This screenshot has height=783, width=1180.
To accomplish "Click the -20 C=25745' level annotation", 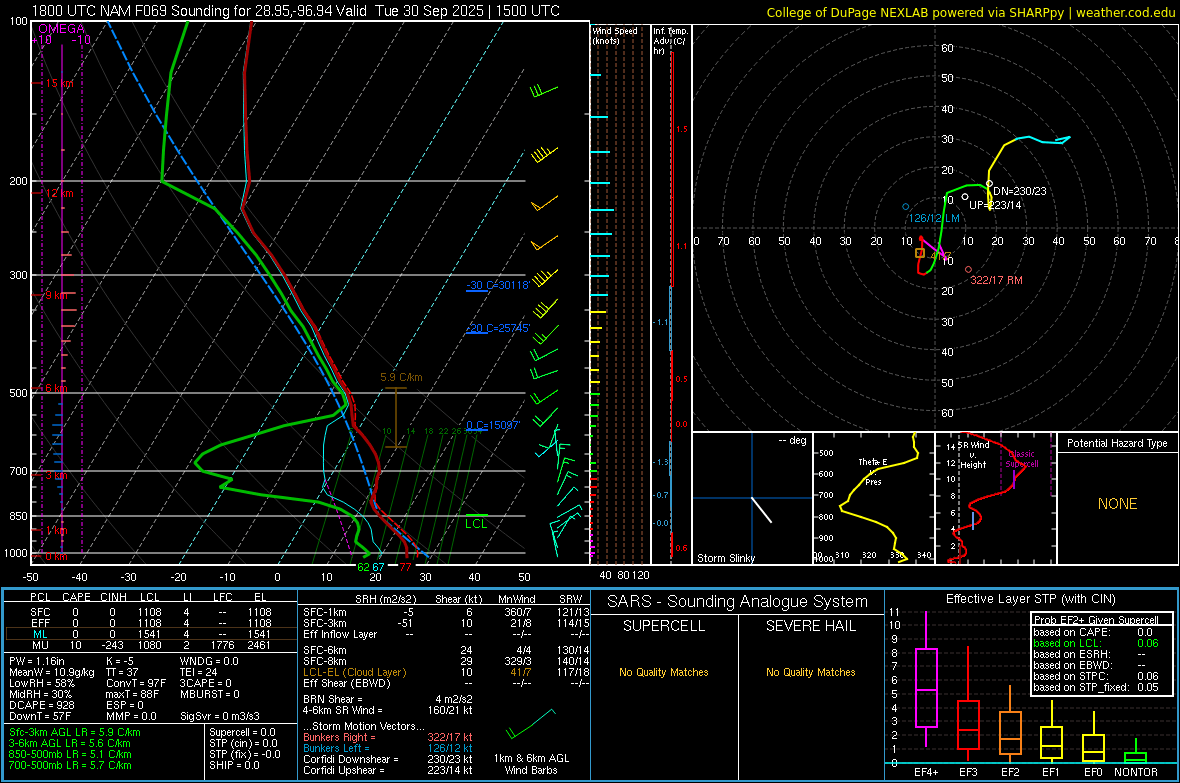I will click(x=497, y=328).
